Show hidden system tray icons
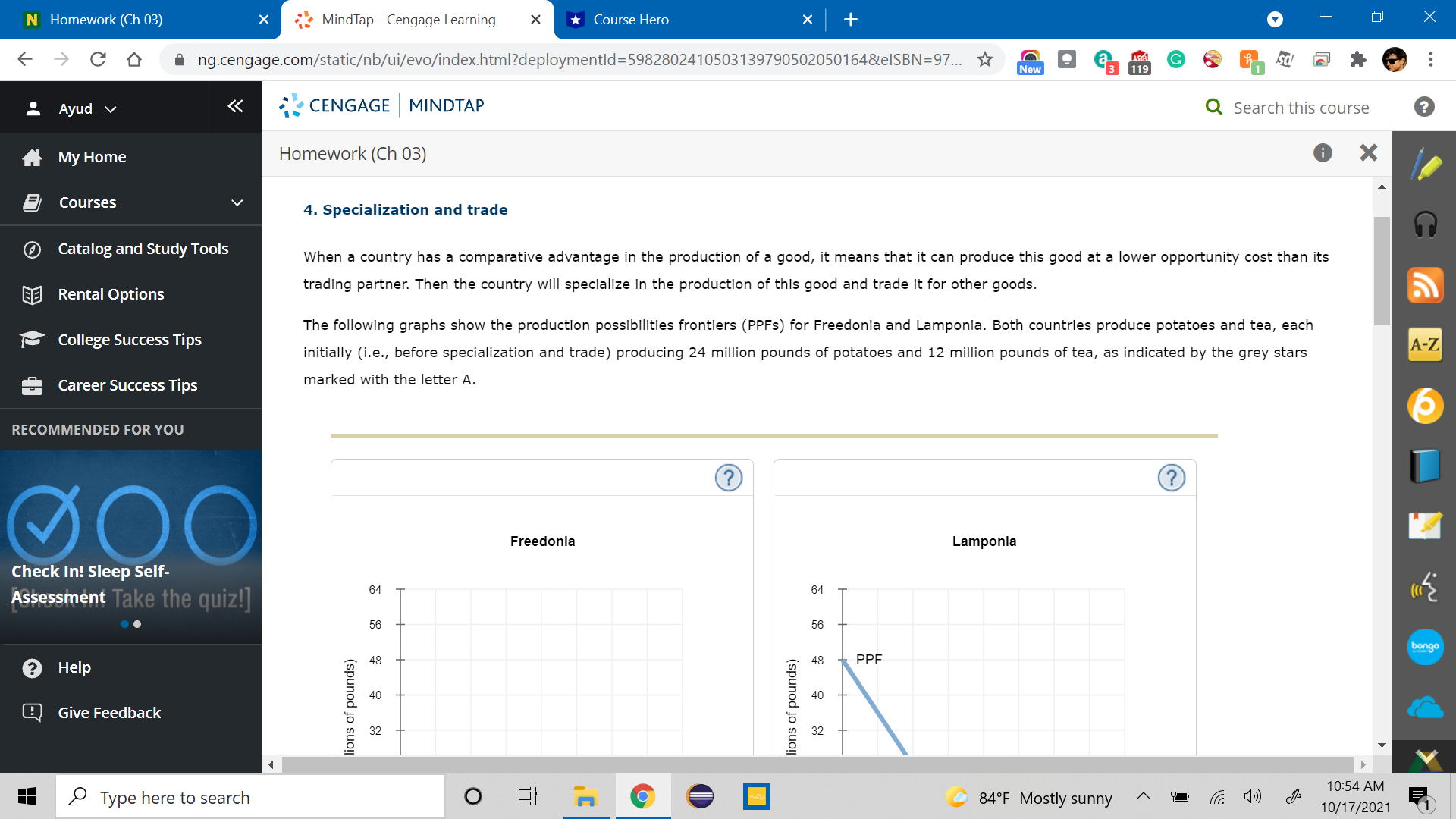The image size is (1456, 819). pyautogui.click(x=1143, y=796)
